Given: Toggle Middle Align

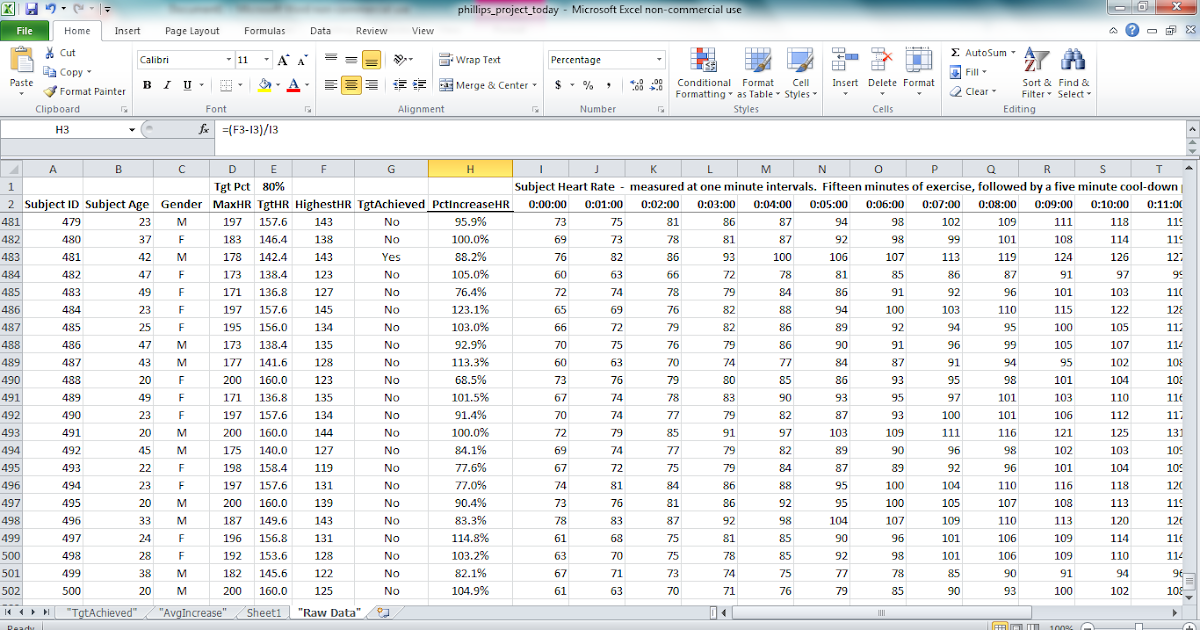Looking at the screenshot, I should [351, 60].
